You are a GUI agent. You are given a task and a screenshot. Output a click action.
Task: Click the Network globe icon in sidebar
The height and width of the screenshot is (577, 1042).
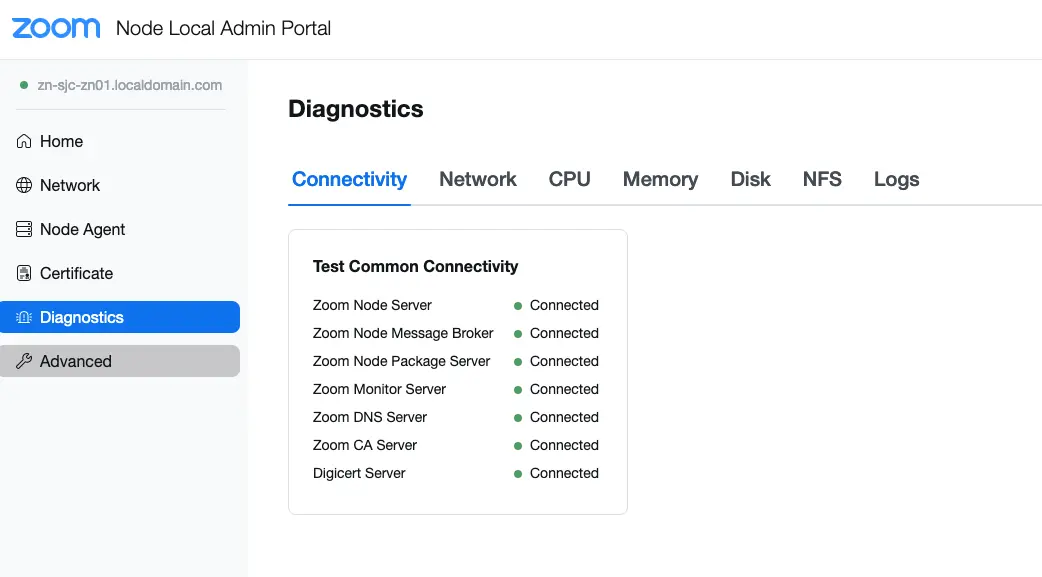(x=25, y=186)
